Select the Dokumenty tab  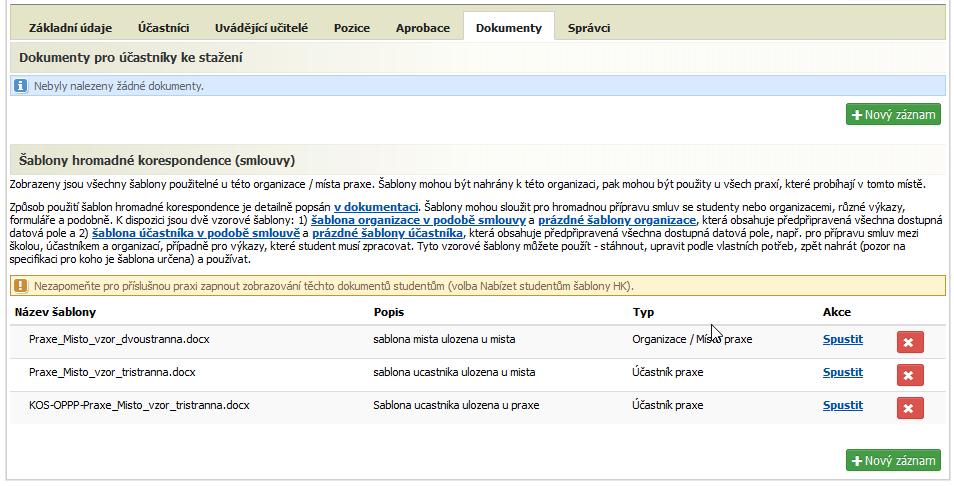coord(509,28)
